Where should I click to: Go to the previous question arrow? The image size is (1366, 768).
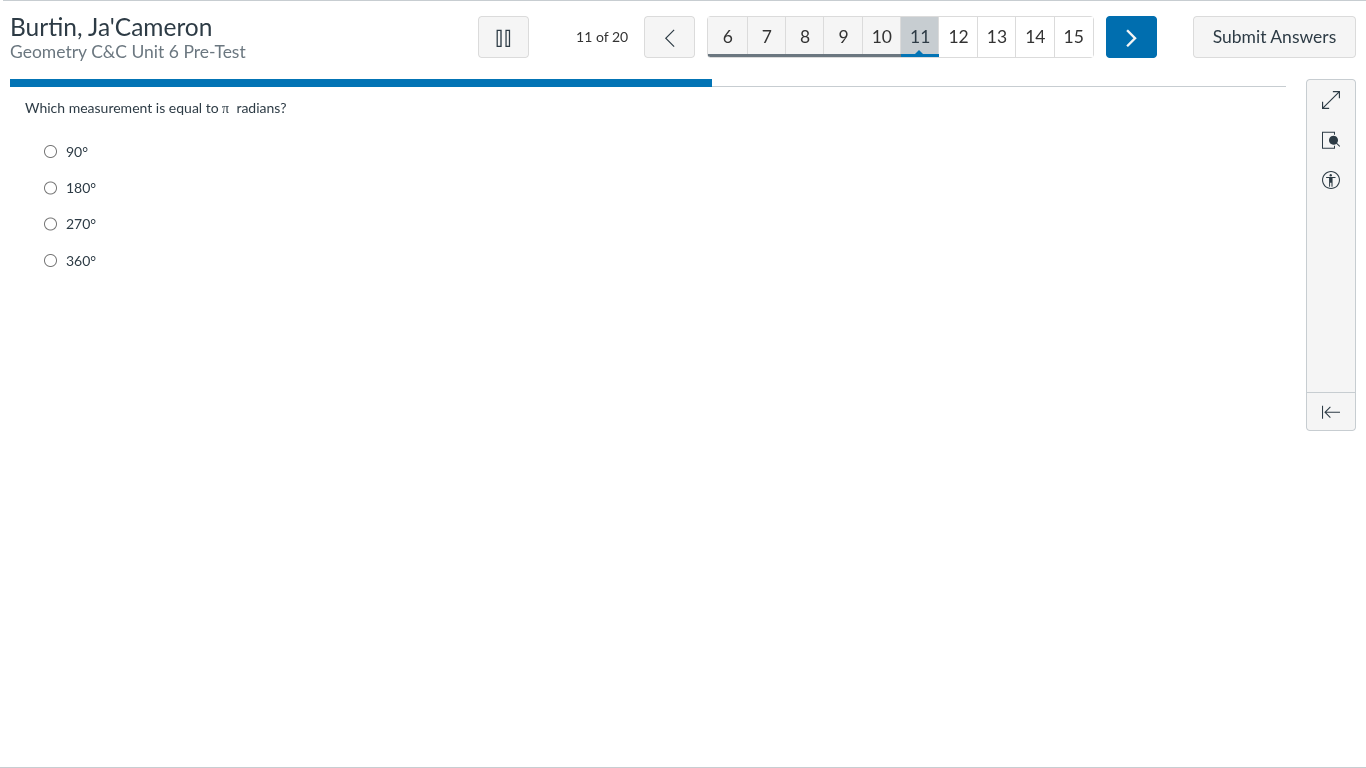click(x=669, y=37)
